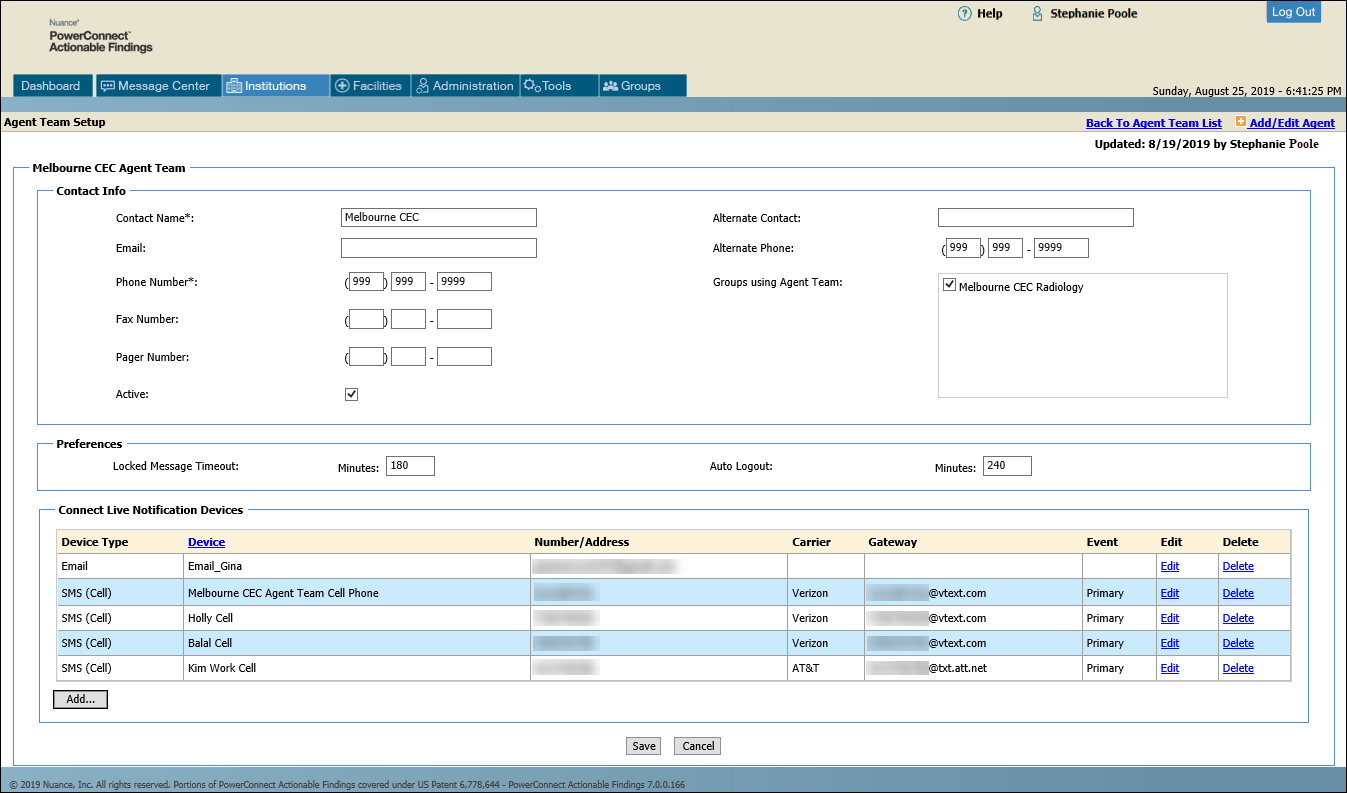Click the Help question mark icon

pos(965,13)
